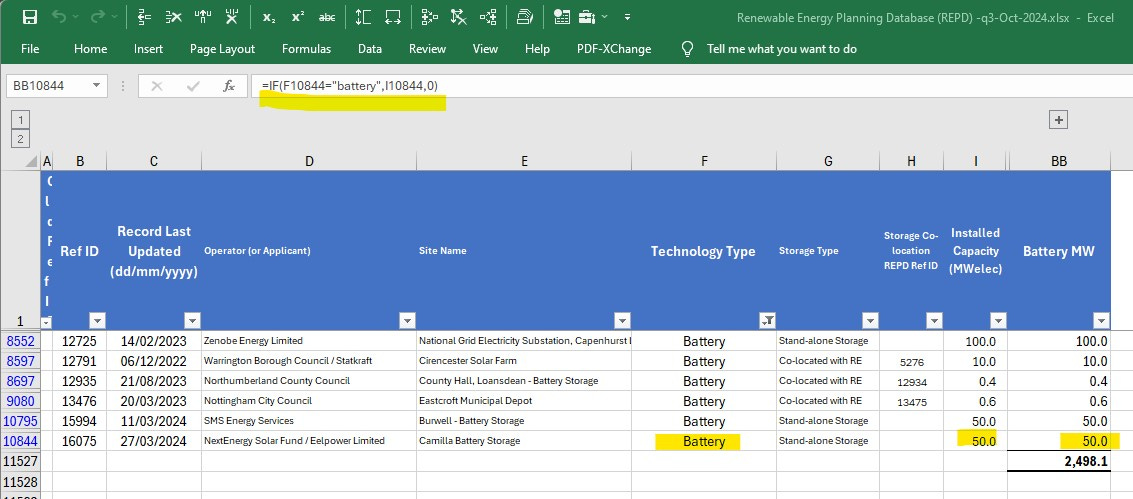This screenshot has width=1133, height=499.
Task: Click the Zenobe Energy Limited cell
Action: (309, 341)
